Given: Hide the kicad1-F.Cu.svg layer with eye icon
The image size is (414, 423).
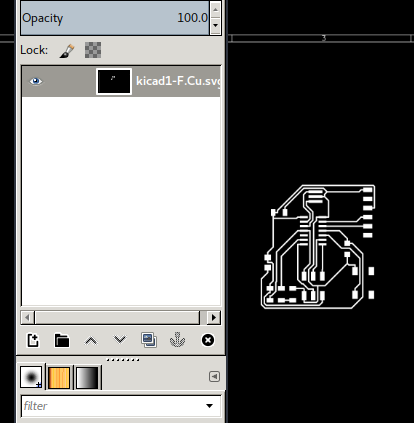Looking at the screenshot, I should (x=36, y=81).
